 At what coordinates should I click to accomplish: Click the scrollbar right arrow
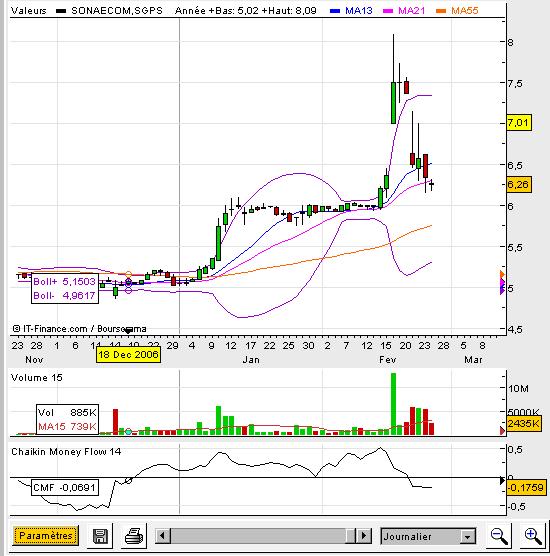364,535
